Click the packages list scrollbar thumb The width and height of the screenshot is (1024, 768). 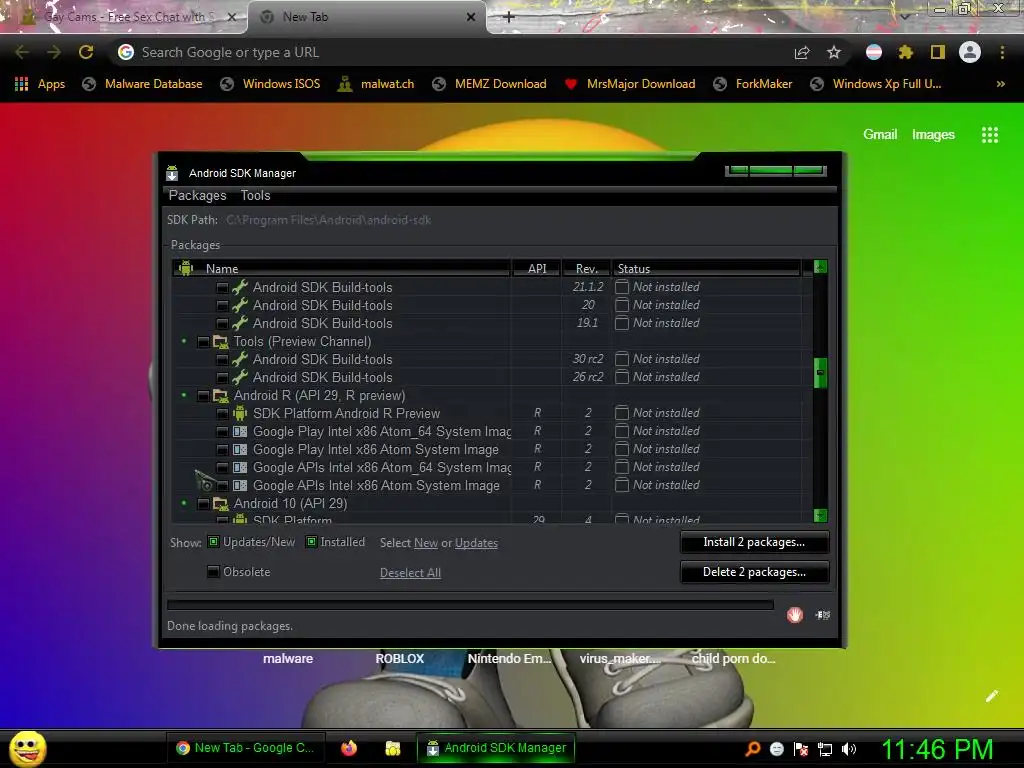(821, 372)
